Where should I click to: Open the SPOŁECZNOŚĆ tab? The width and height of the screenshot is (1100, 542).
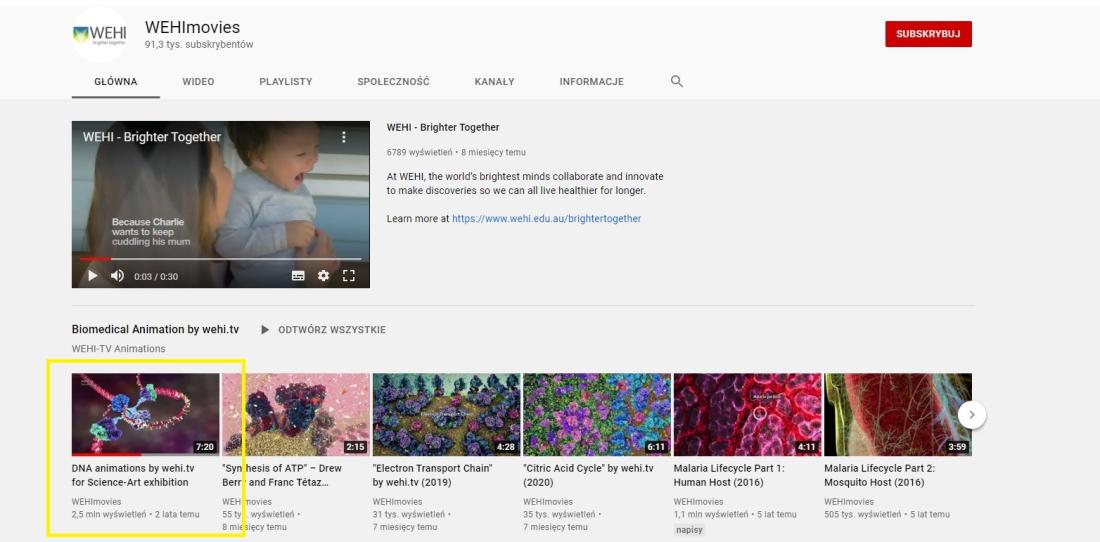click(x=393, y=81)
